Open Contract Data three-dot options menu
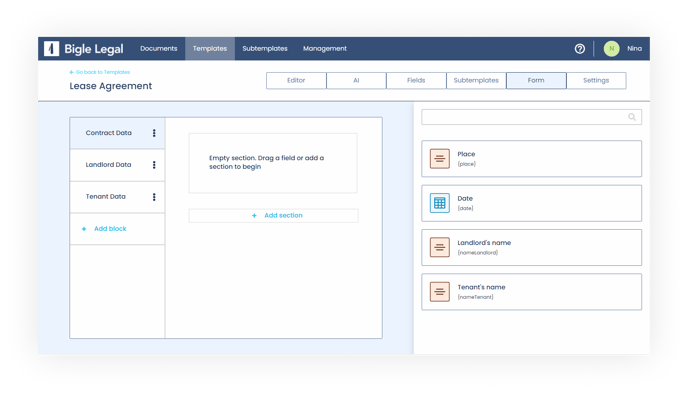Image resolution: width=688 pixels, height=393 pixels. pyautogui.click(x=154, y=133)
